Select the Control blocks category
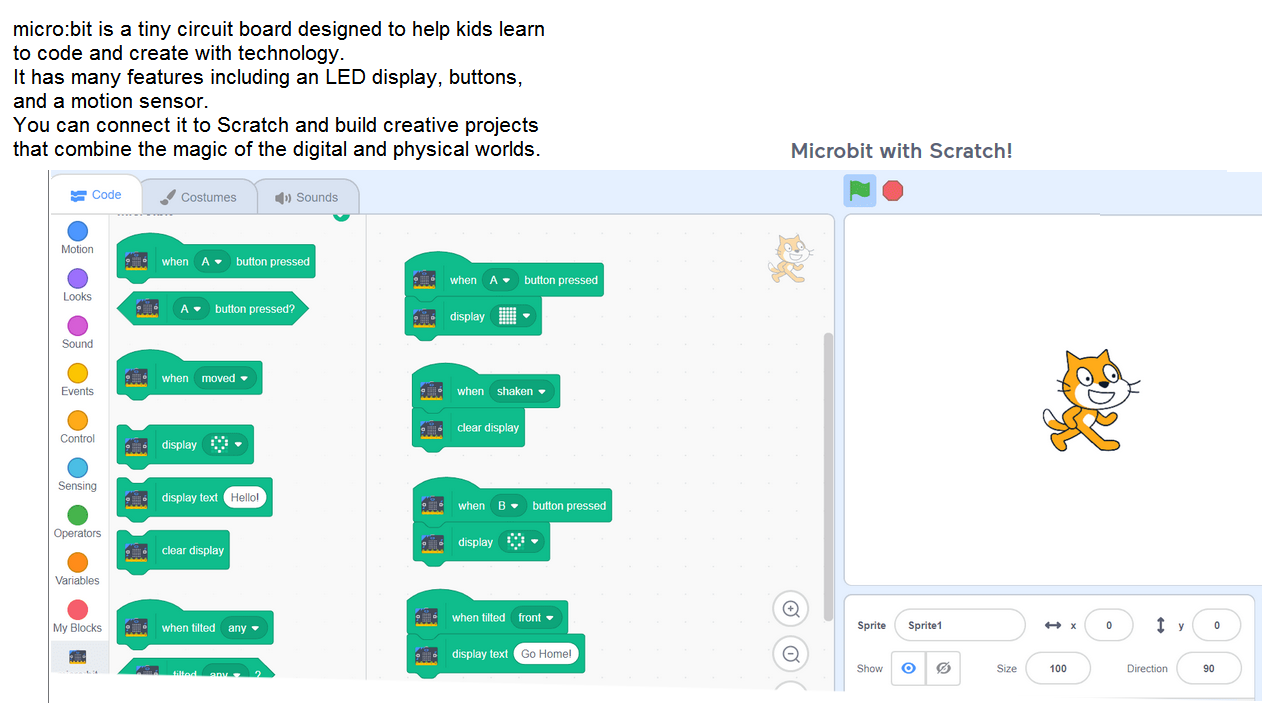Viewport: 1262px width, 703px height. click(x=77, y=427)
